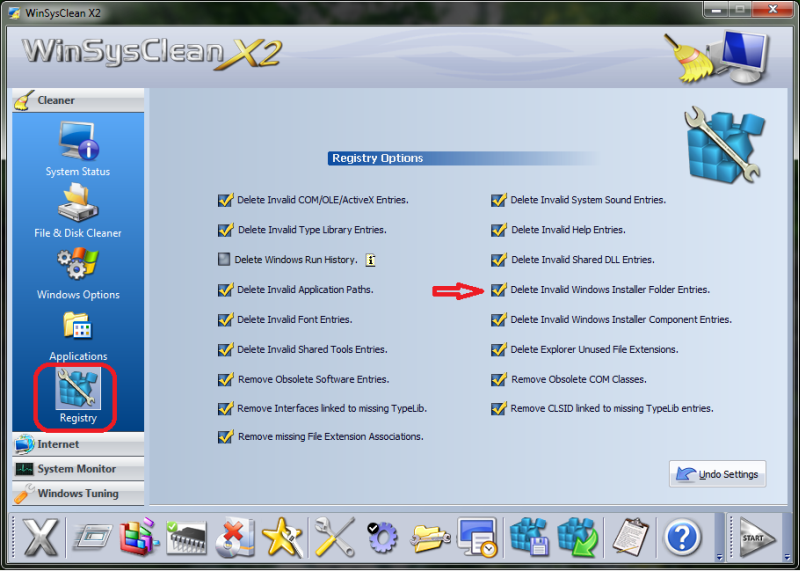Toggle Delete Invalid Windows Installer Component Entries
Viewport: 800px width, 571px height.
click(498, 320)
